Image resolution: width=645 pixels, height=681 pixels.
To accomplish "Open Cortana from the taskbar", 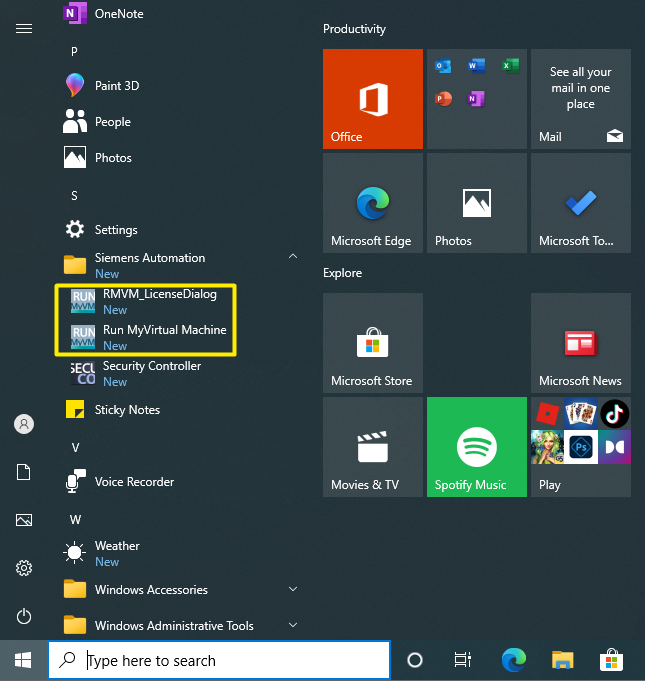I will click(x=415, y=660).
